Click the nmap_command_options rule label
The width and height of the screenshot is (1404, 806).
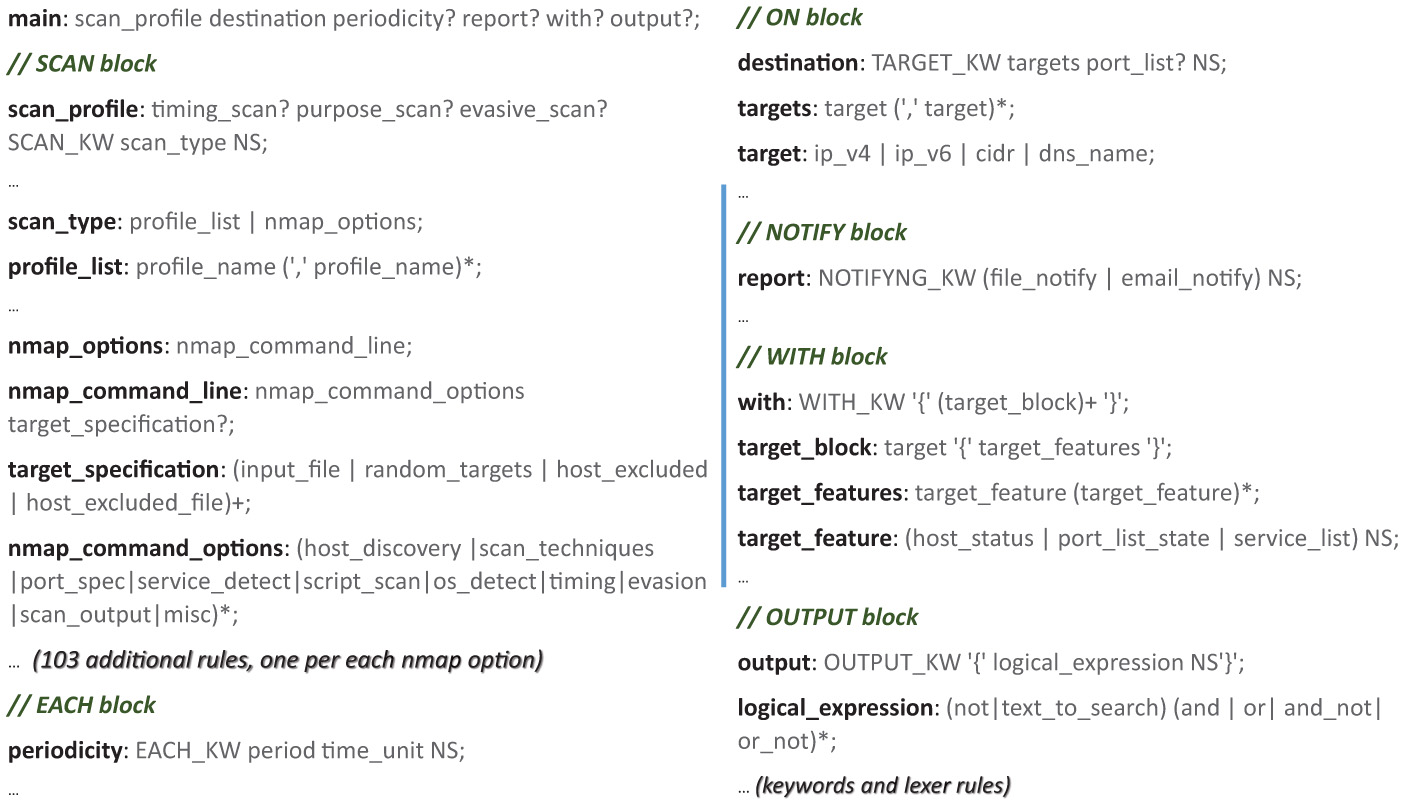145,548
